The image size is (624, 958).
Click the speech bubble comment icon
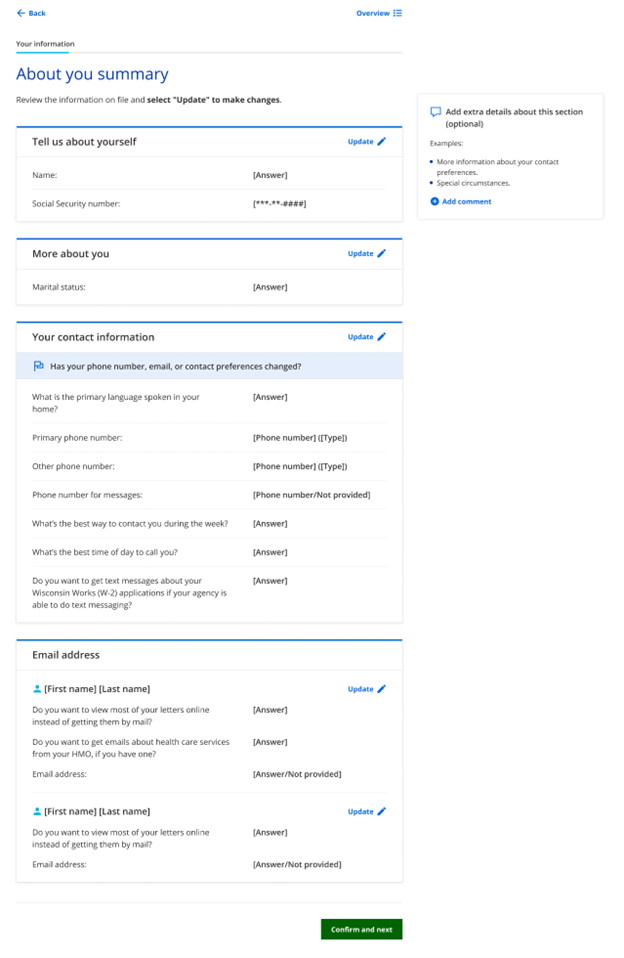pyautogui.click(x=435, y=112)
